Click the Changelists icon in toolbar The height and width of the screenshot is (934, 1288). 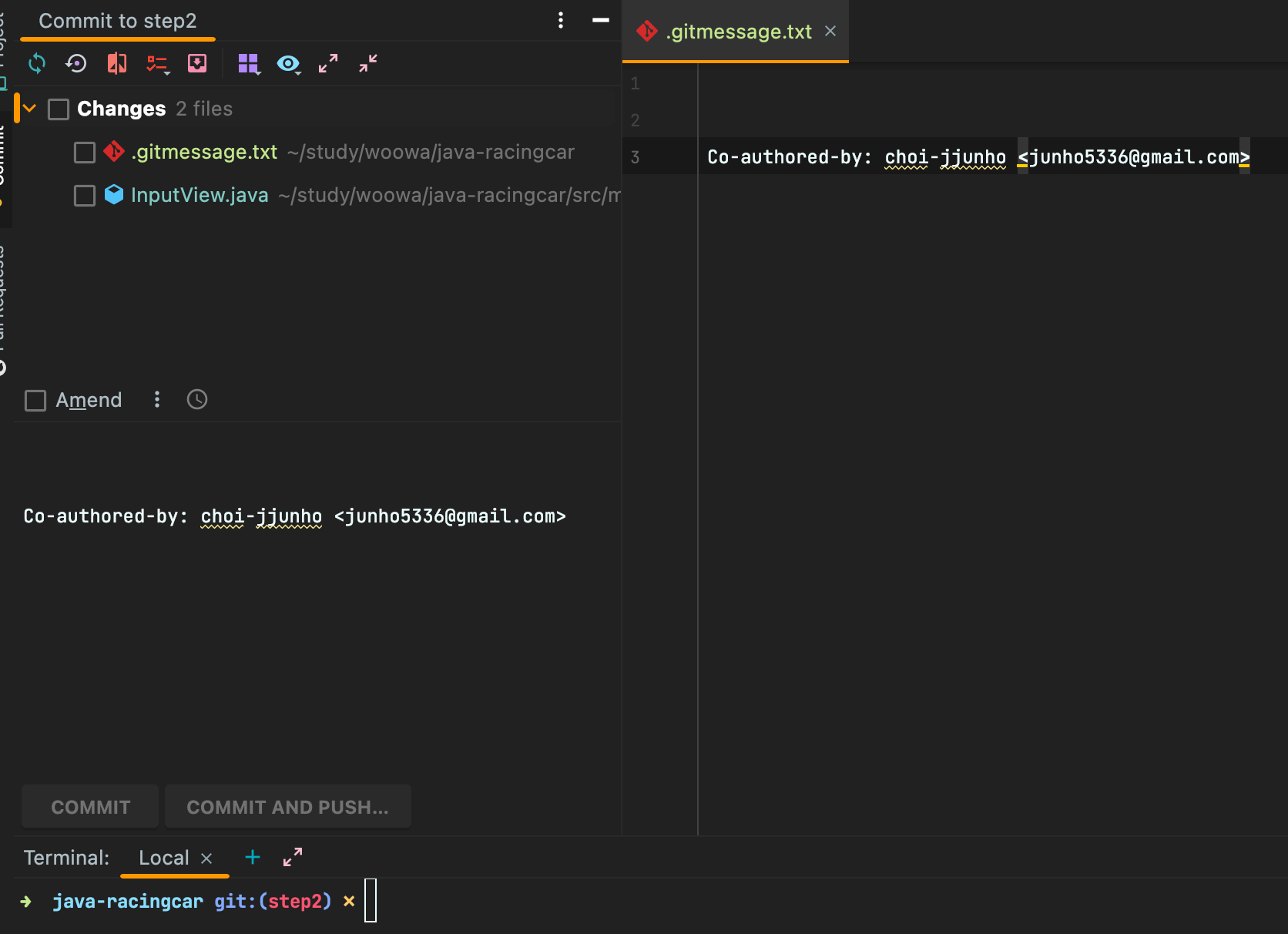pos(157,63)
